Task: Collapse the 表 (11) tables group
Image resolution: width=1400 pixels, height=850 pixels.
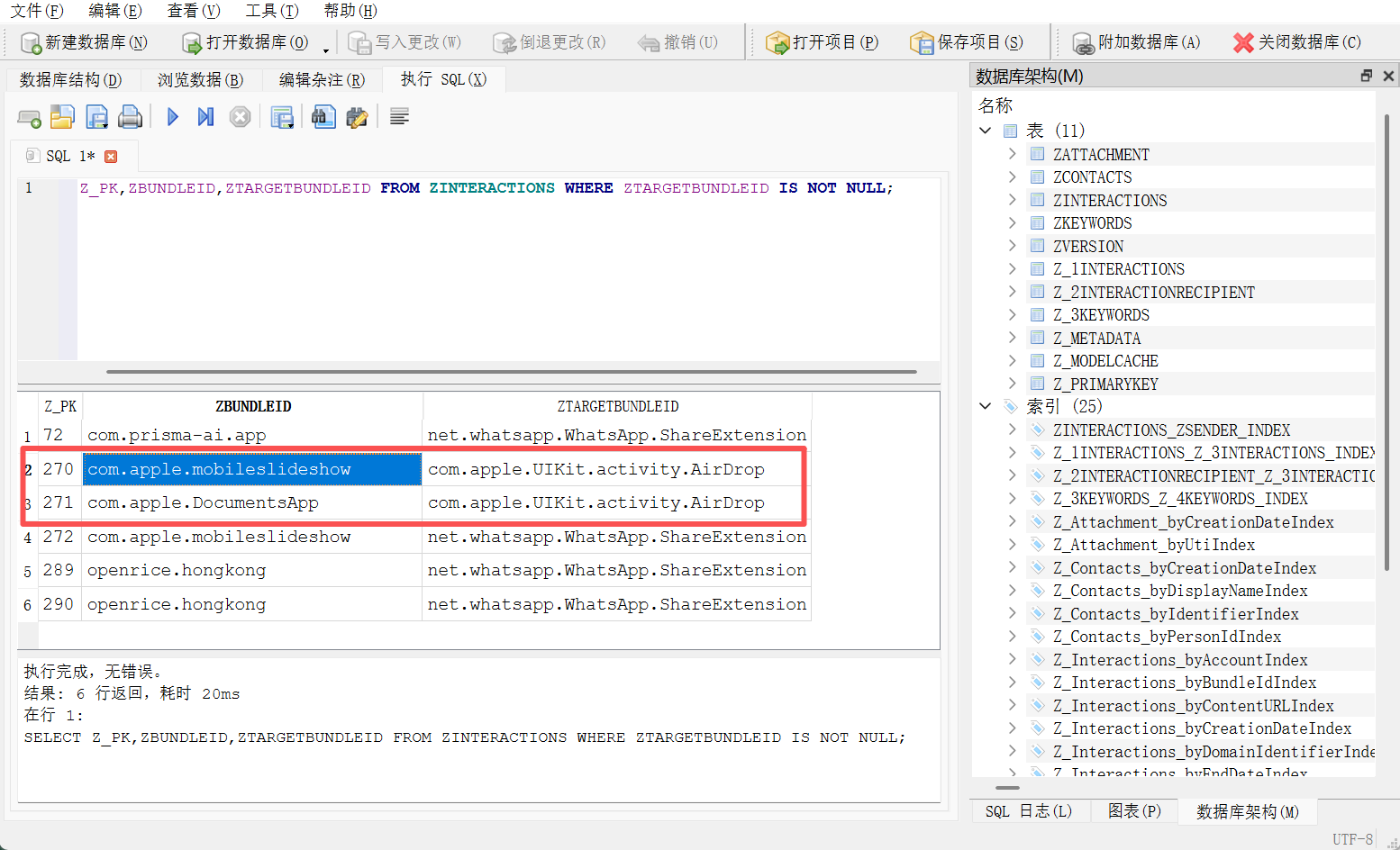Action: point(986,131)
